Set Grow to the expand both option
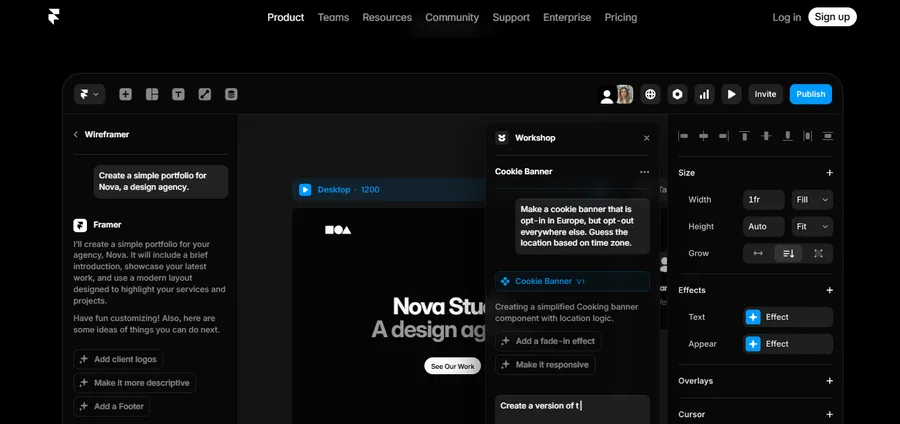Screen dimensions: 900x424 818,254
